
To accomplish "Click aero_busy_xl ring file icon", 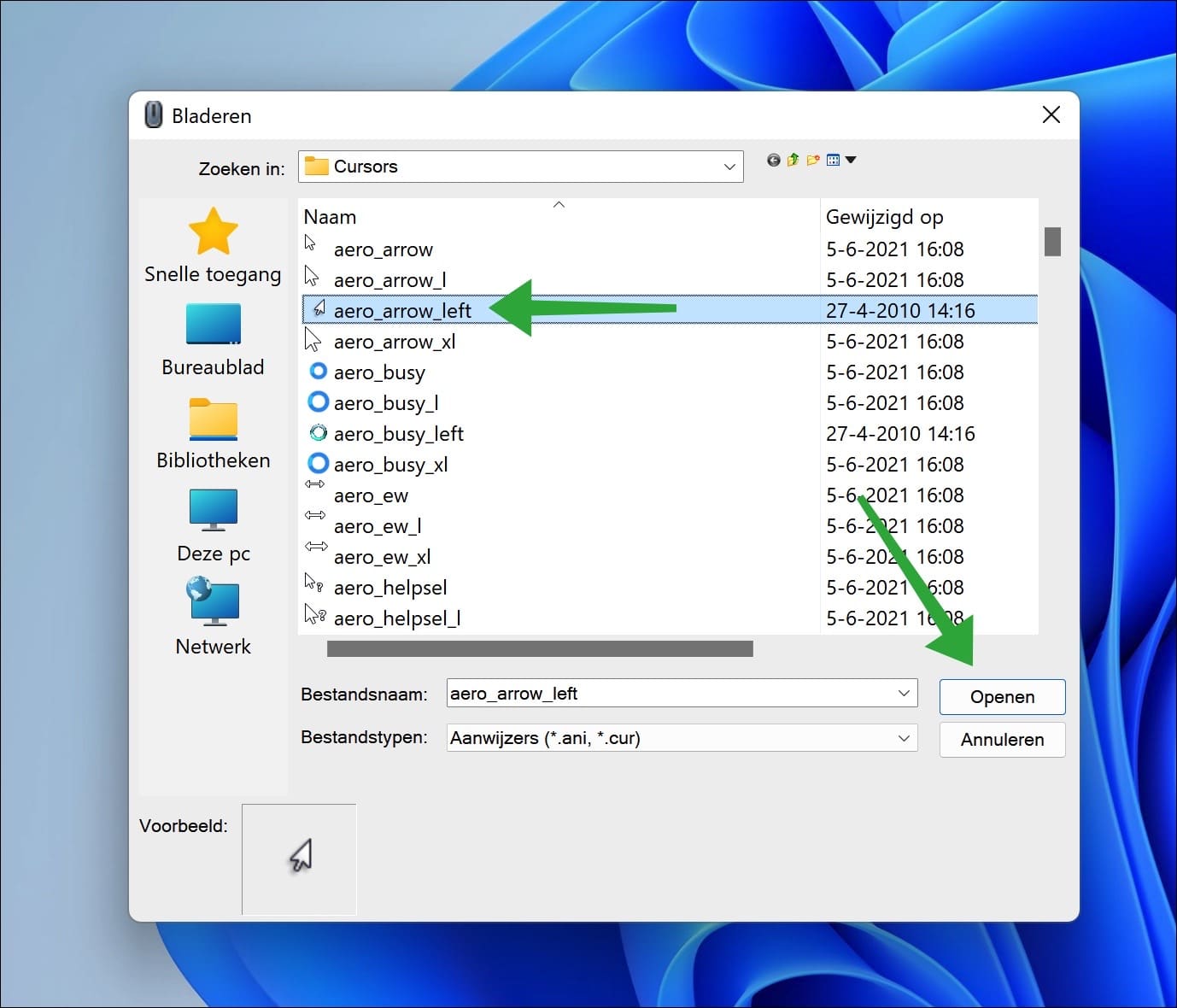I will click(318, 463).
